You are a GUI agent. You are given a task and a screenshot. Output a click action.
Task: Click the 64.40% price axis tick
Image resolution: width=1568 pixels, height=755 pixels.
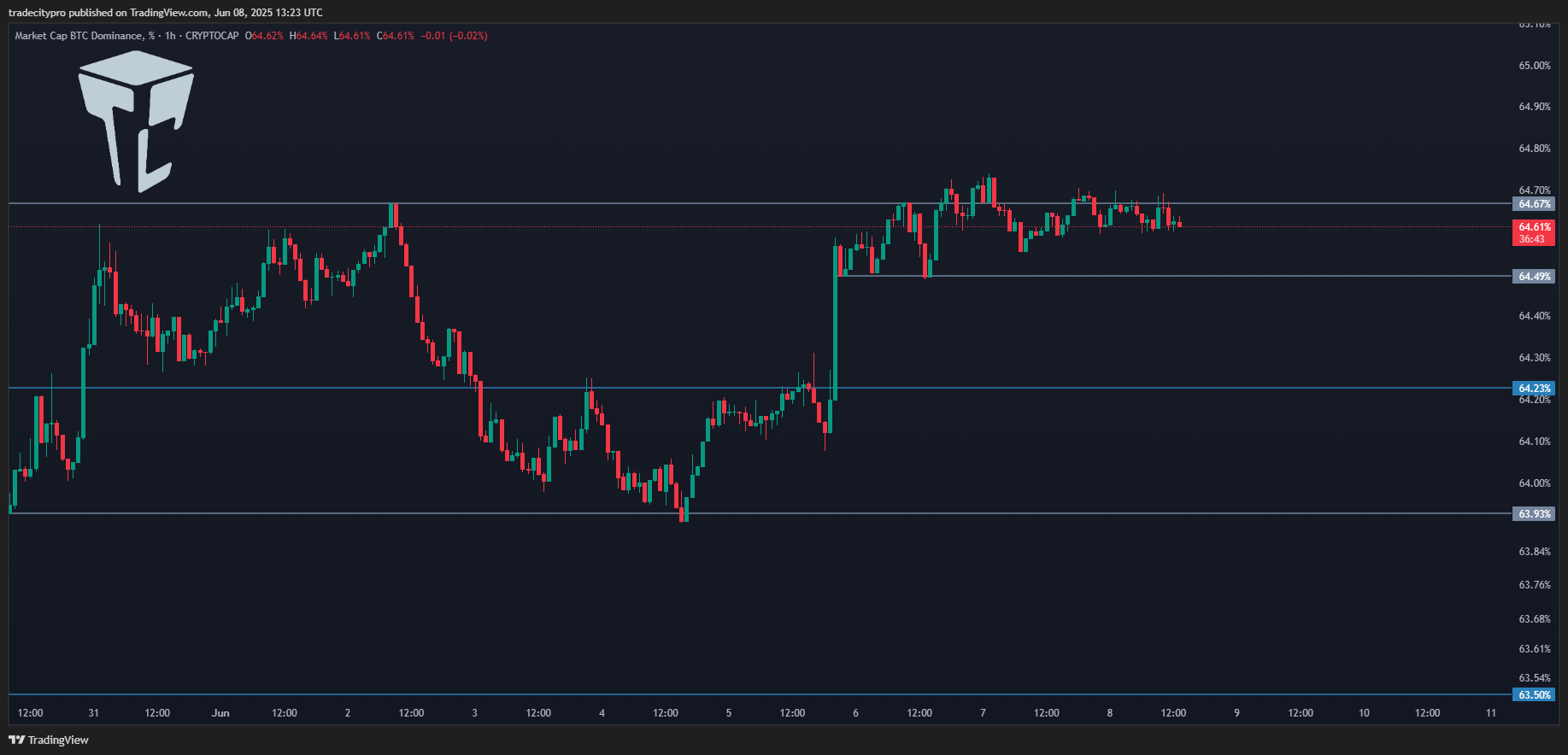tap(1535, 316)
